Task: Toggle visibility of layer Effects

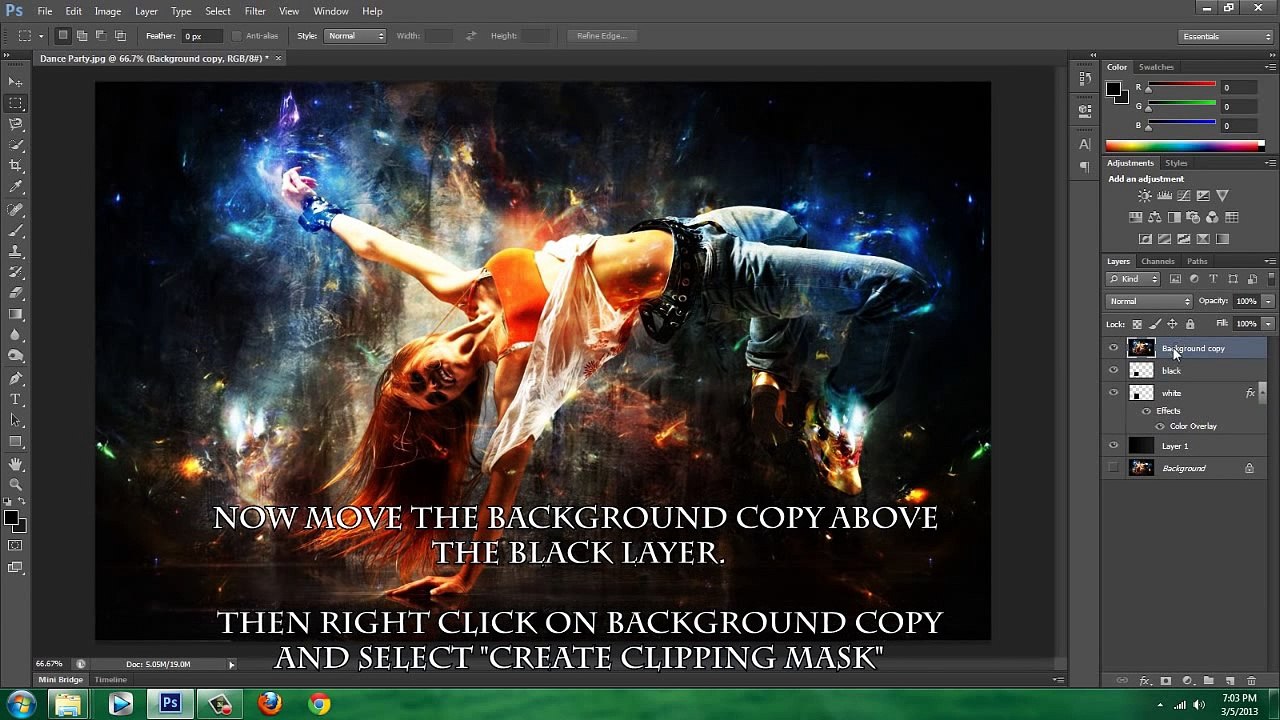Action: pyautogui.click(x=1146, y=411)
